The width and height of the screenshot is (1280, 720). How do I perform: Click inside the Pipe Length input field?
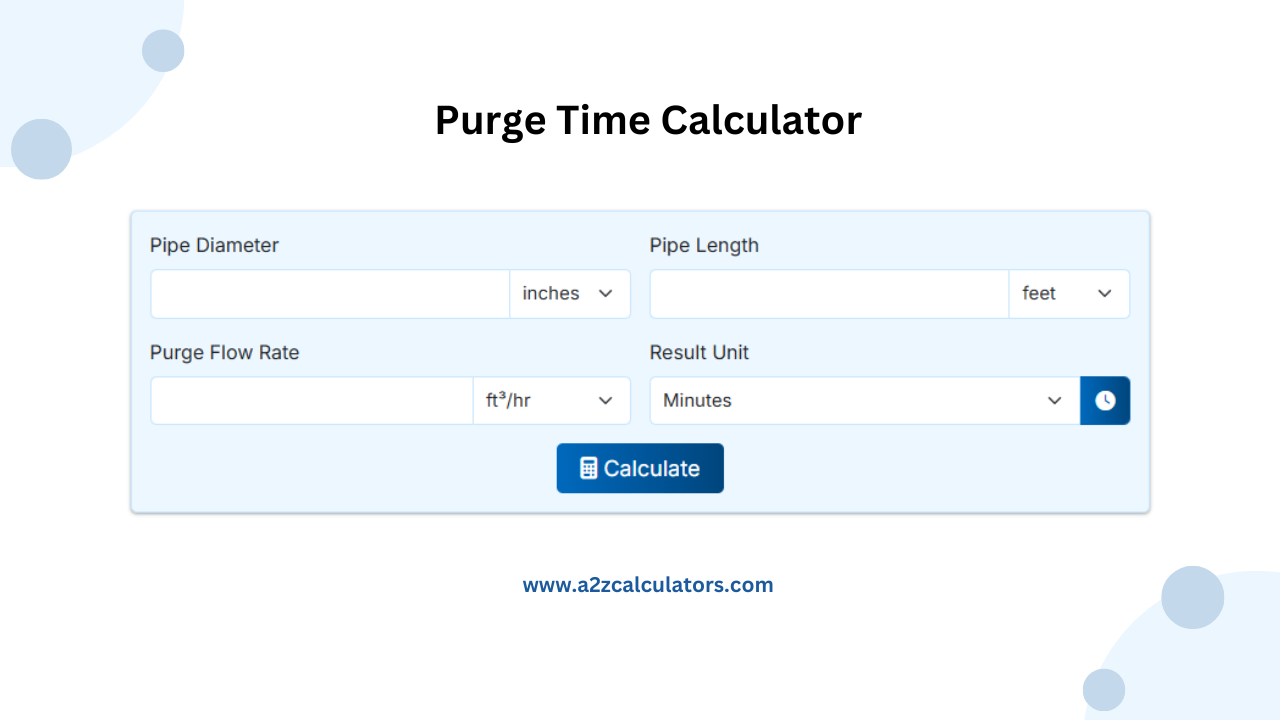click(830, 293)
